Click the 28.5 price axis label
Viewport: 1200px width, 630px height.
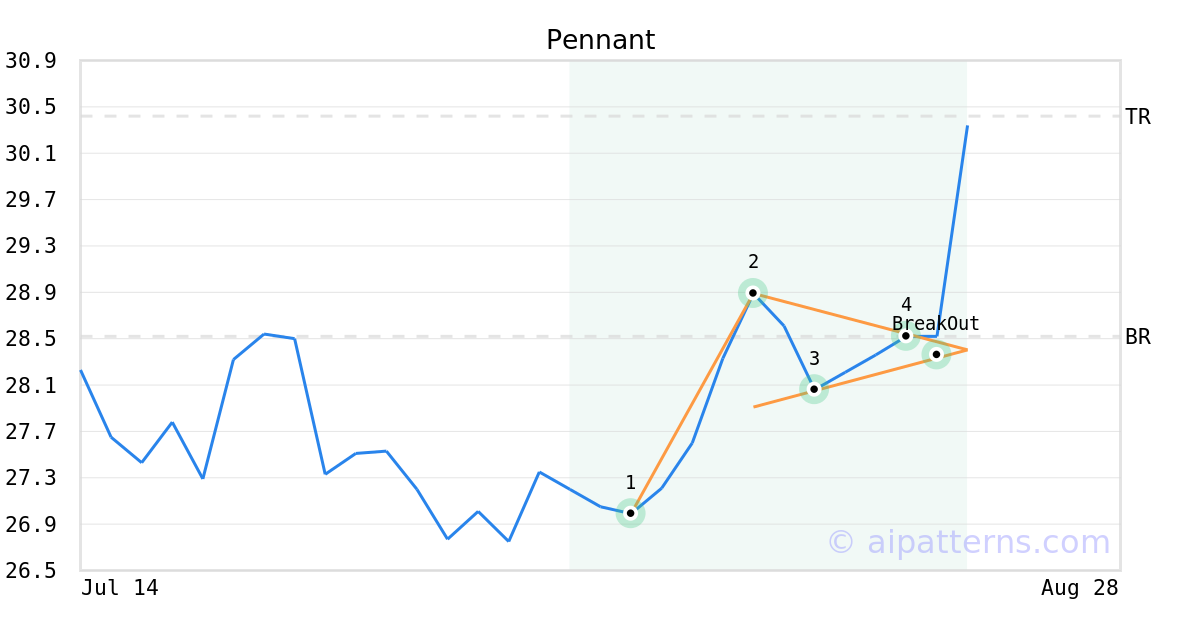click(x=30, y=339)
